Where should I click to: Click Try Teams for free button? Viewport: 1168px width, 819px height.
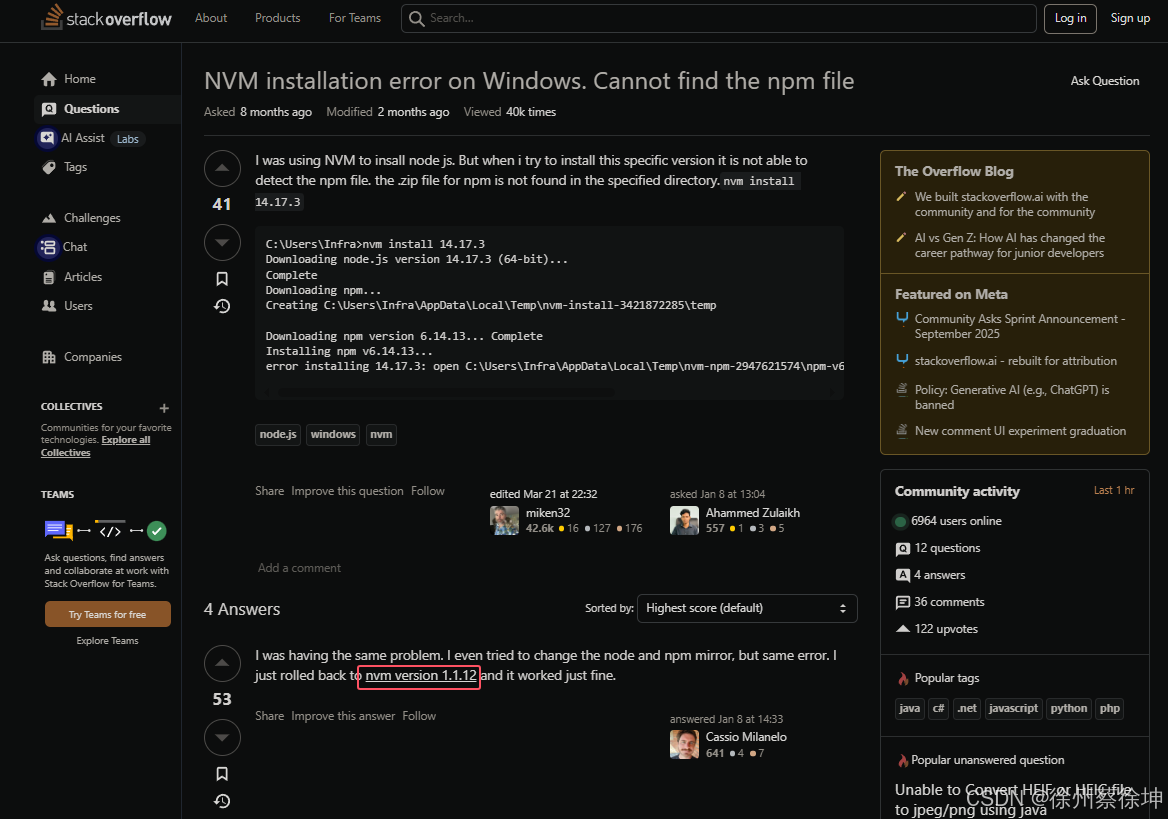107,614
